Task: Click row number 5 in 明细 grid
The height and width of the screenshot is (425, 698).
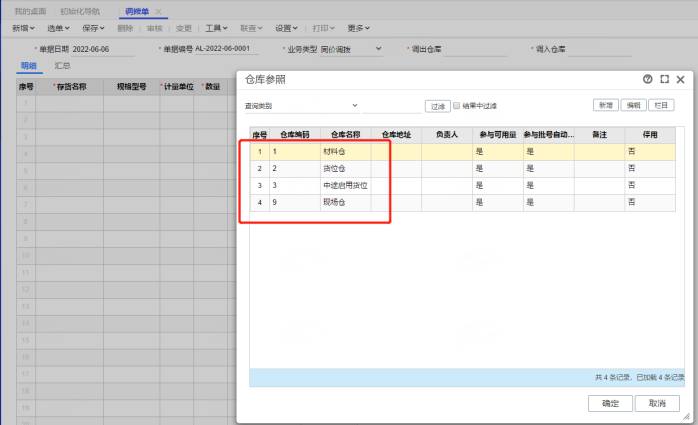Action: 26,171
